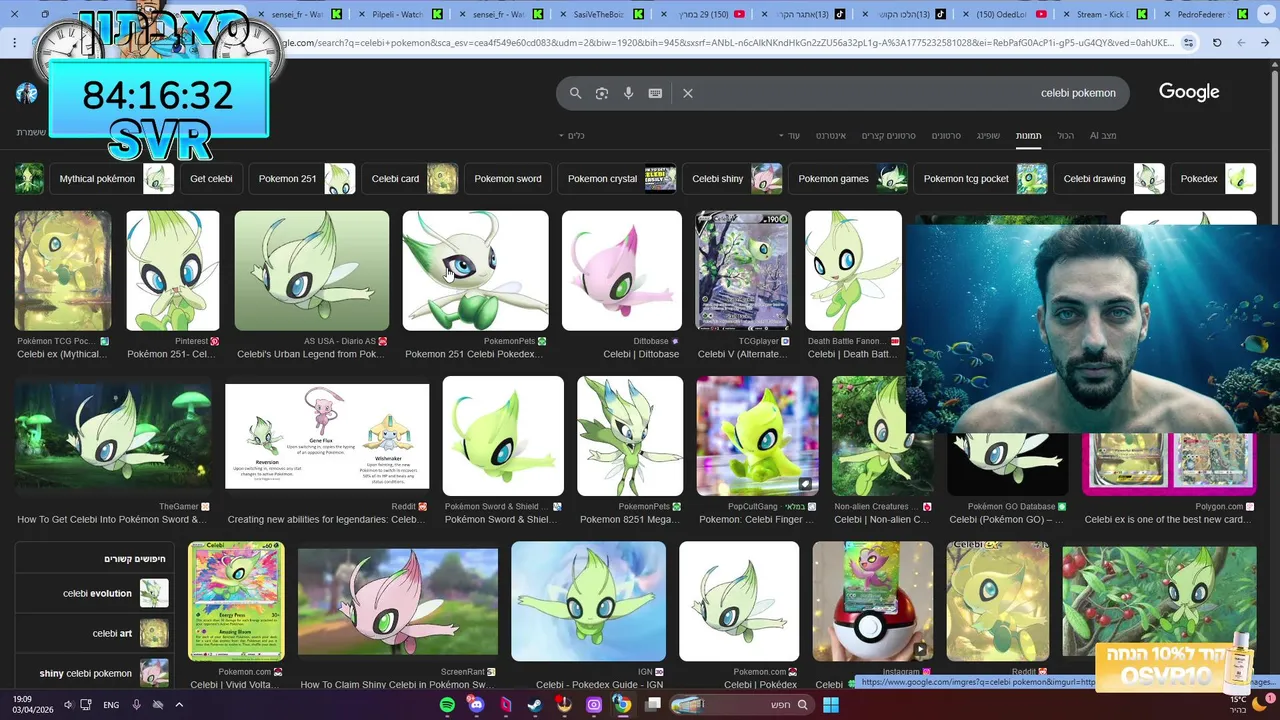Switch to the all (הכול) results tab
The width and height of the screenshot is (1280, 720).
click(1066, 135)
